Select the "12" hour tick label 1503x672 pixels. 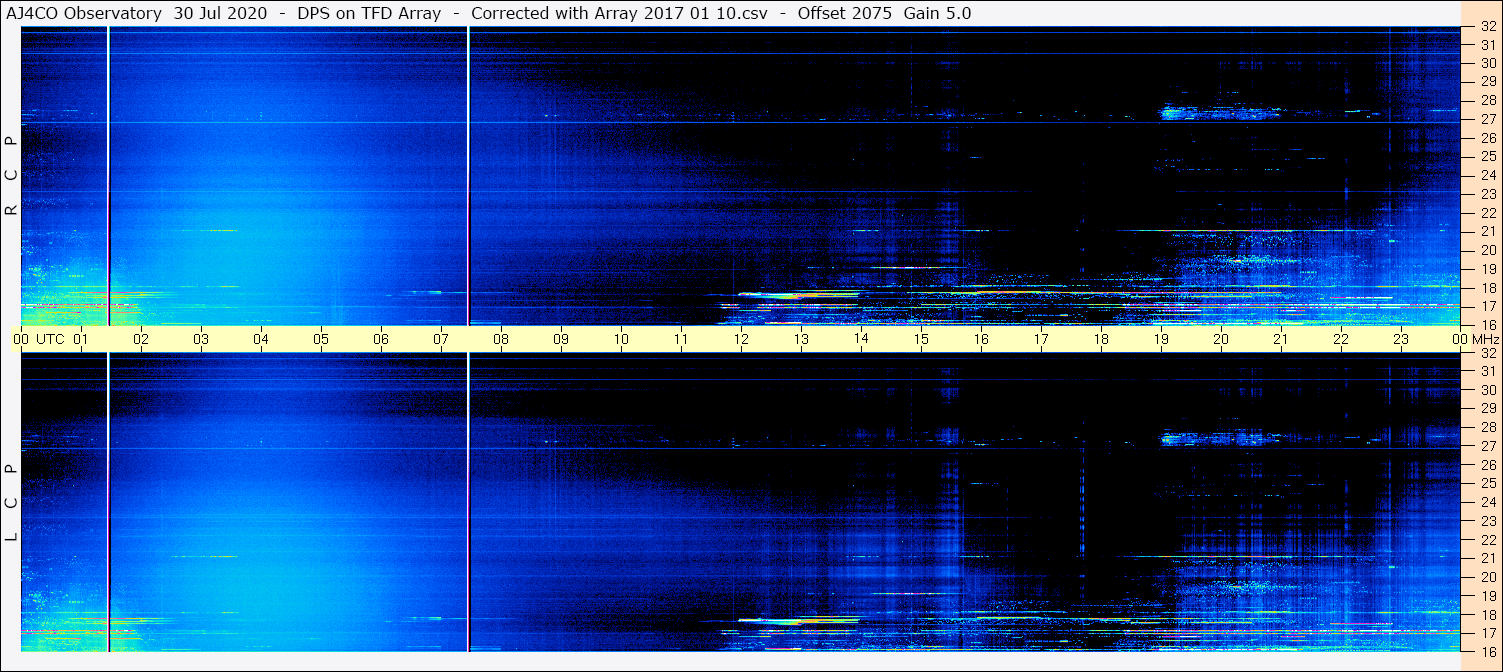pos(741,339)
